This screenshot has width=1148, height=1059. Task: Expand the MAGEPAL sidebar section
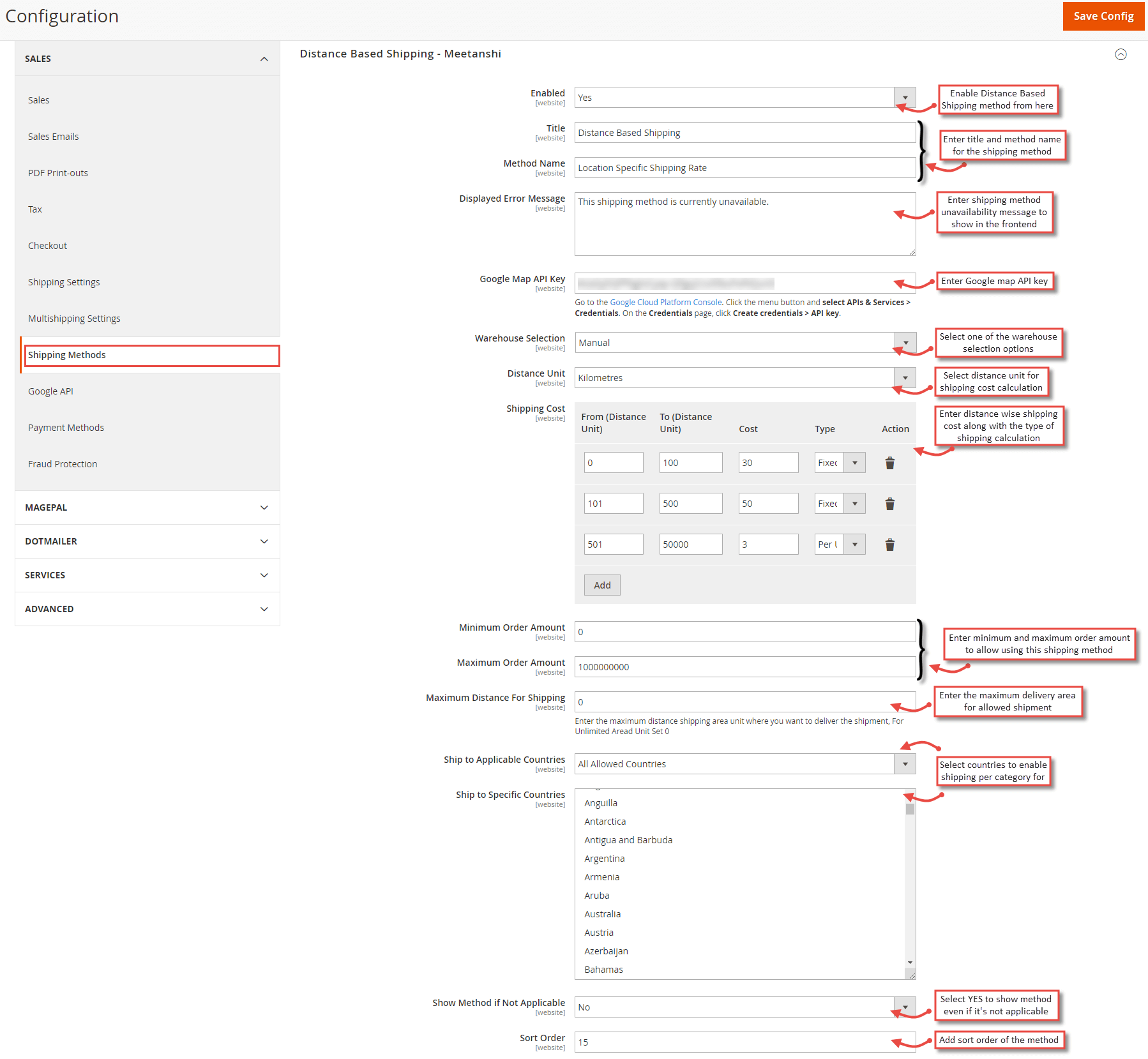coord(147,507)
